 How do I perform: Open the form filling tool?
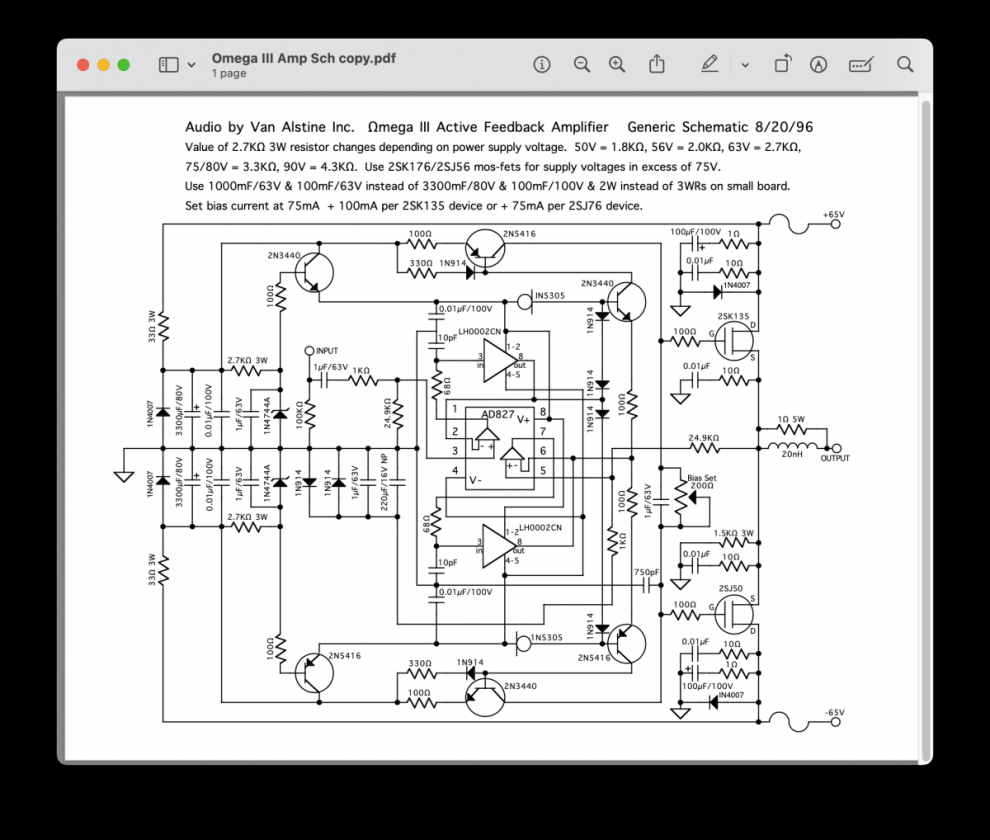point(861,64)
